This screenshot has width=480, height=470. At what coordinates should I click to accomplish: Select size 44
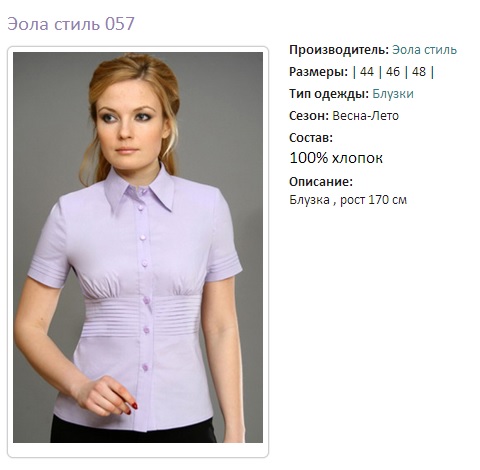(x=367, y=72)
